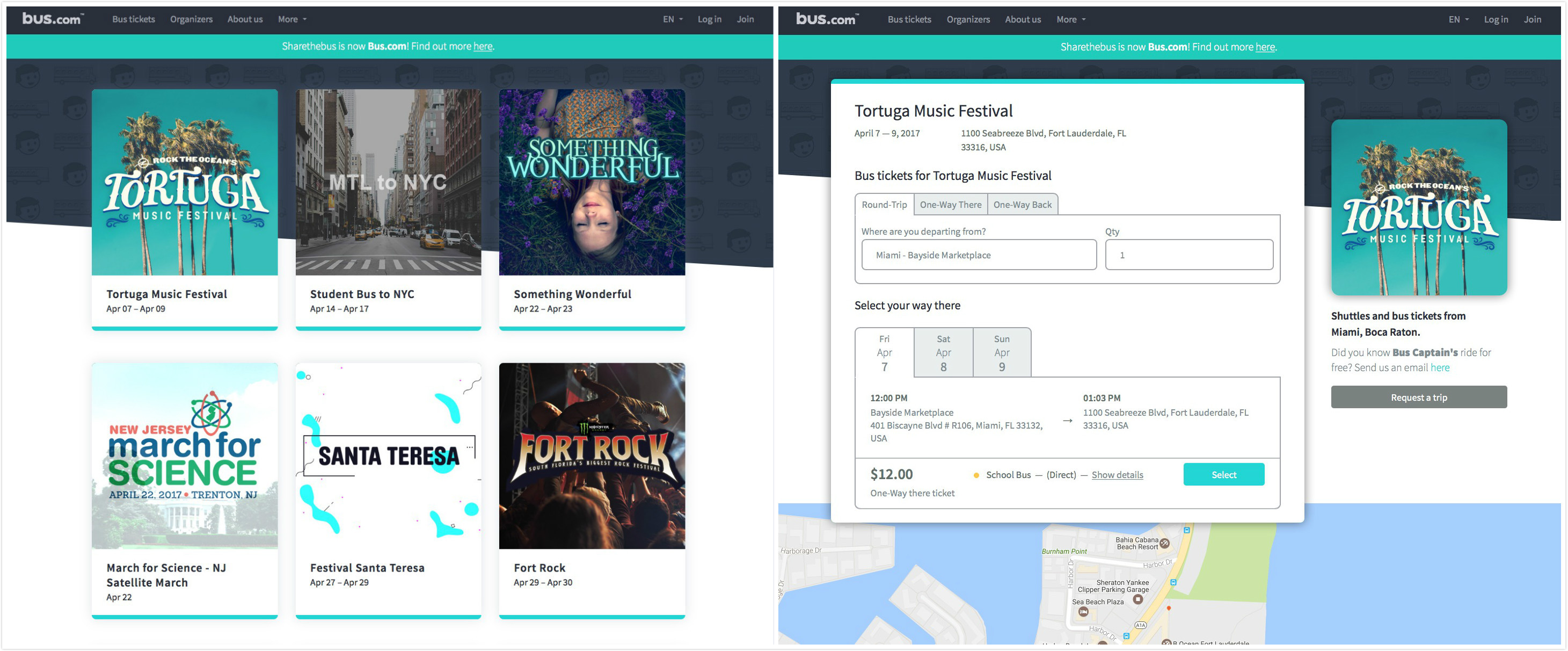Open MTL to NYC card image
This screenshot has width=1568, height=651.
point(388,182)
